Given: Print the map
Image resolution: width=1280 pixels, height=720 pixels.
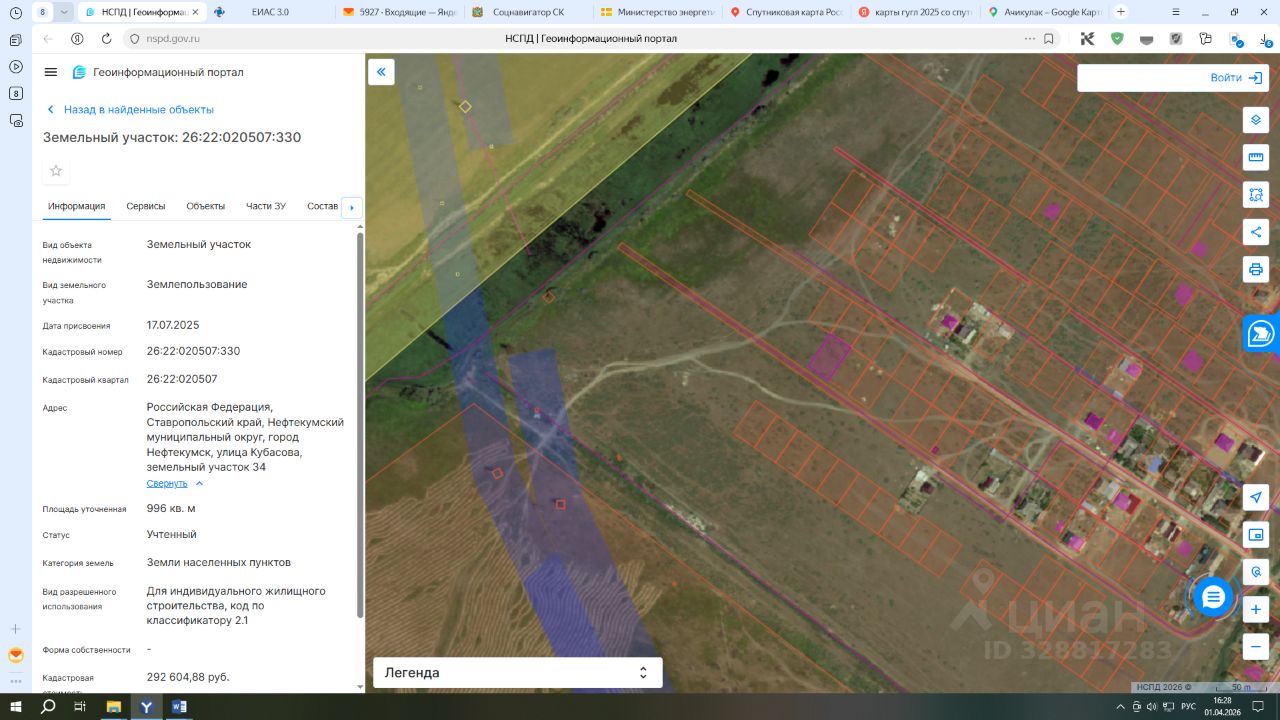Looking at the screenshot, I should 1256,269.
